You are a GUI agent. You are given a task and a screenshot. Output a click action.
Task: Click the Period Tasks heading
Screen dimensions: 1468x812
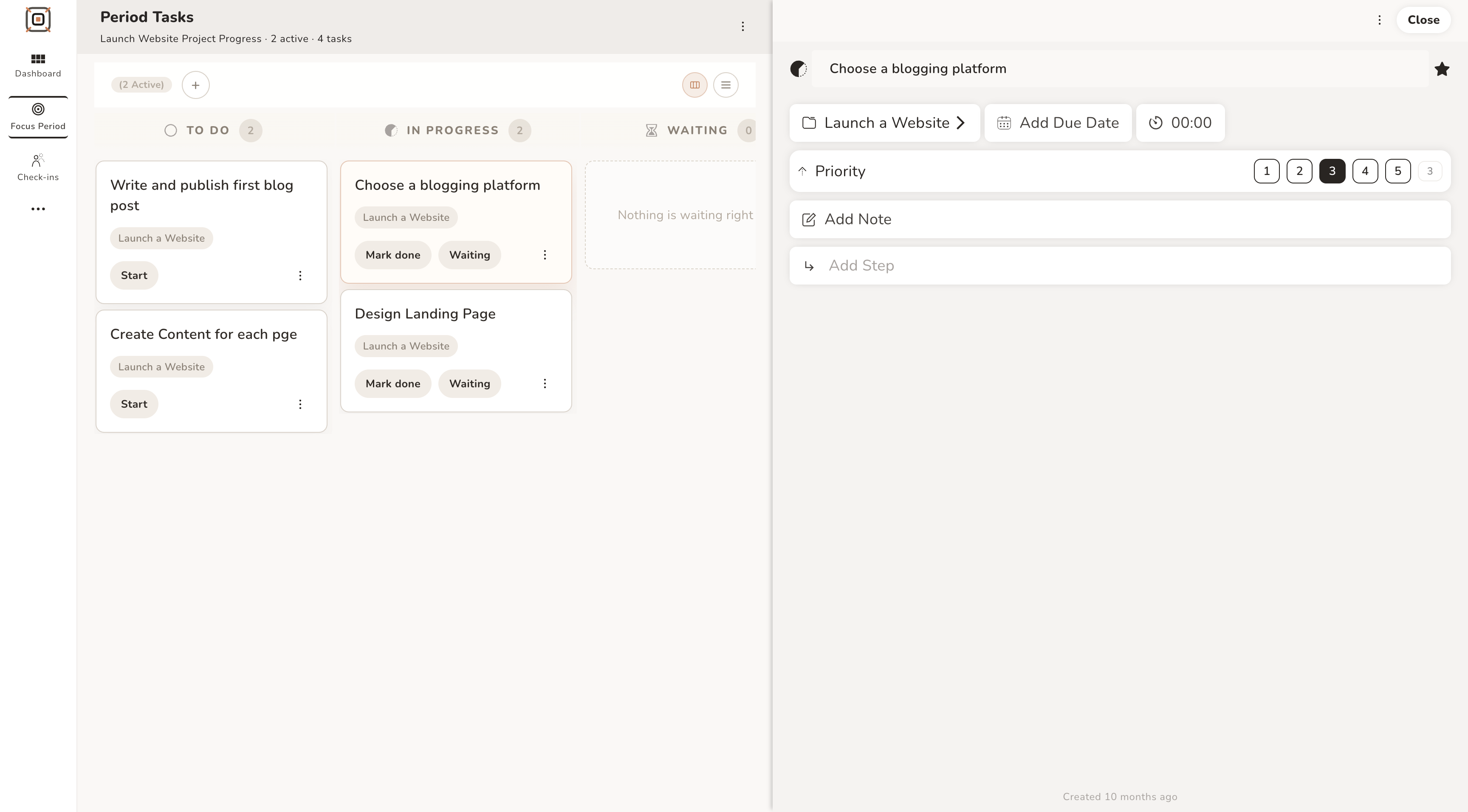click(147, 17)
